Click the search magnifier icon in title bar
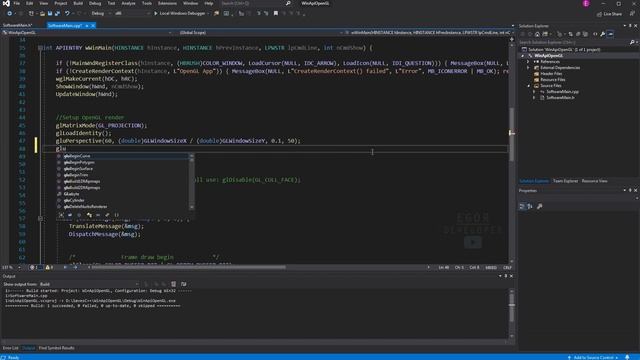The width and height of the screenshot is (640, 360). [x=288, y=3]
